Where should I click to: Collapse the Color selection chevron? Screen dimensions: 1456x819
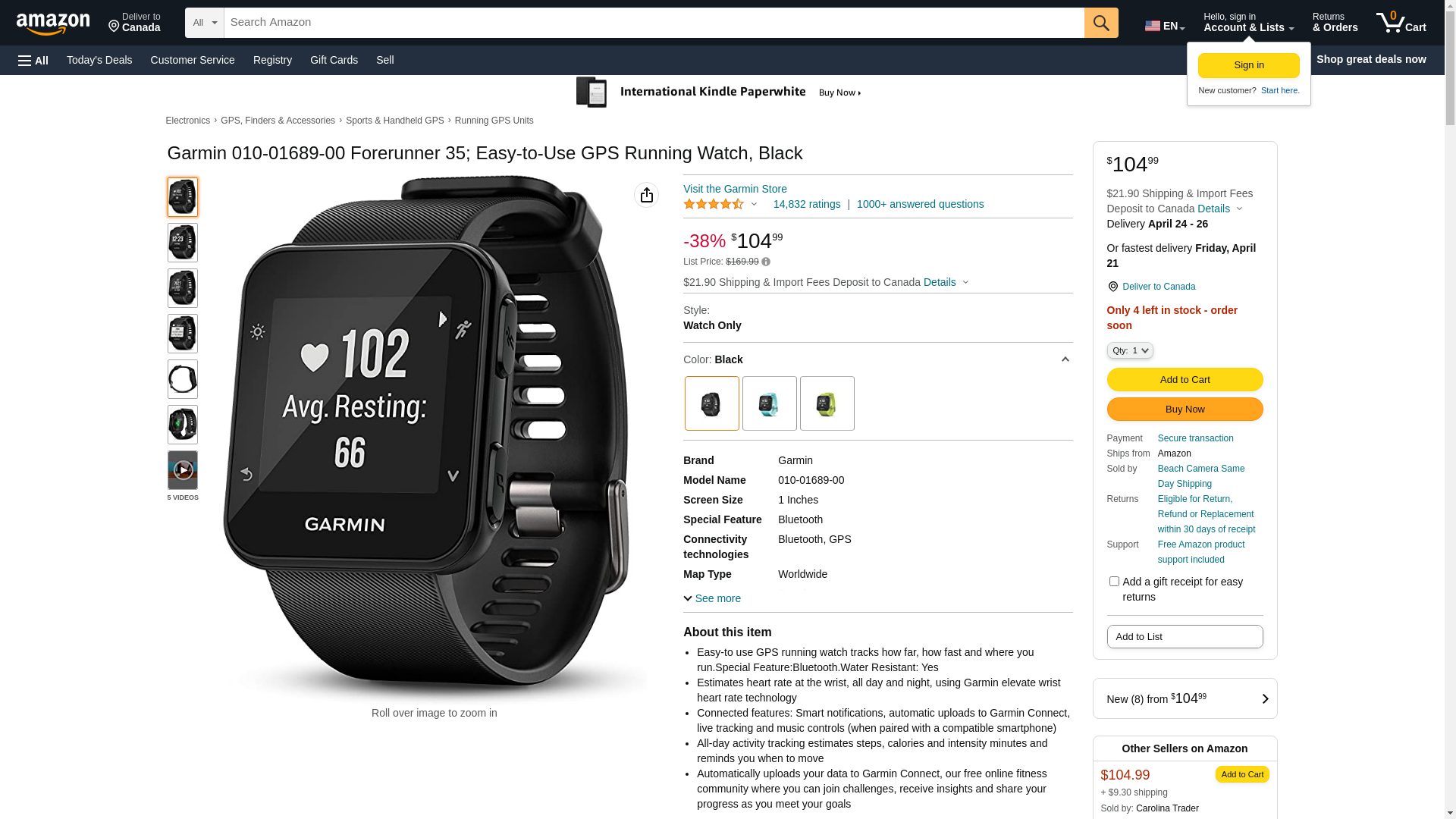pyautogui.click(x=1065, y=359)
